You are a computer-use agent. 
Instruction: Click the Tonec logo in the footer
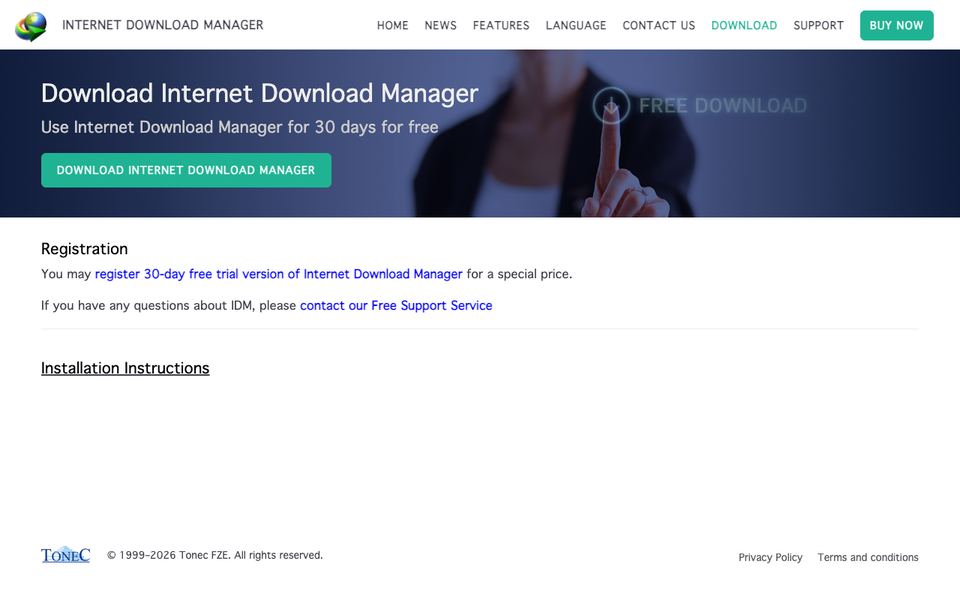pos(66,555)
